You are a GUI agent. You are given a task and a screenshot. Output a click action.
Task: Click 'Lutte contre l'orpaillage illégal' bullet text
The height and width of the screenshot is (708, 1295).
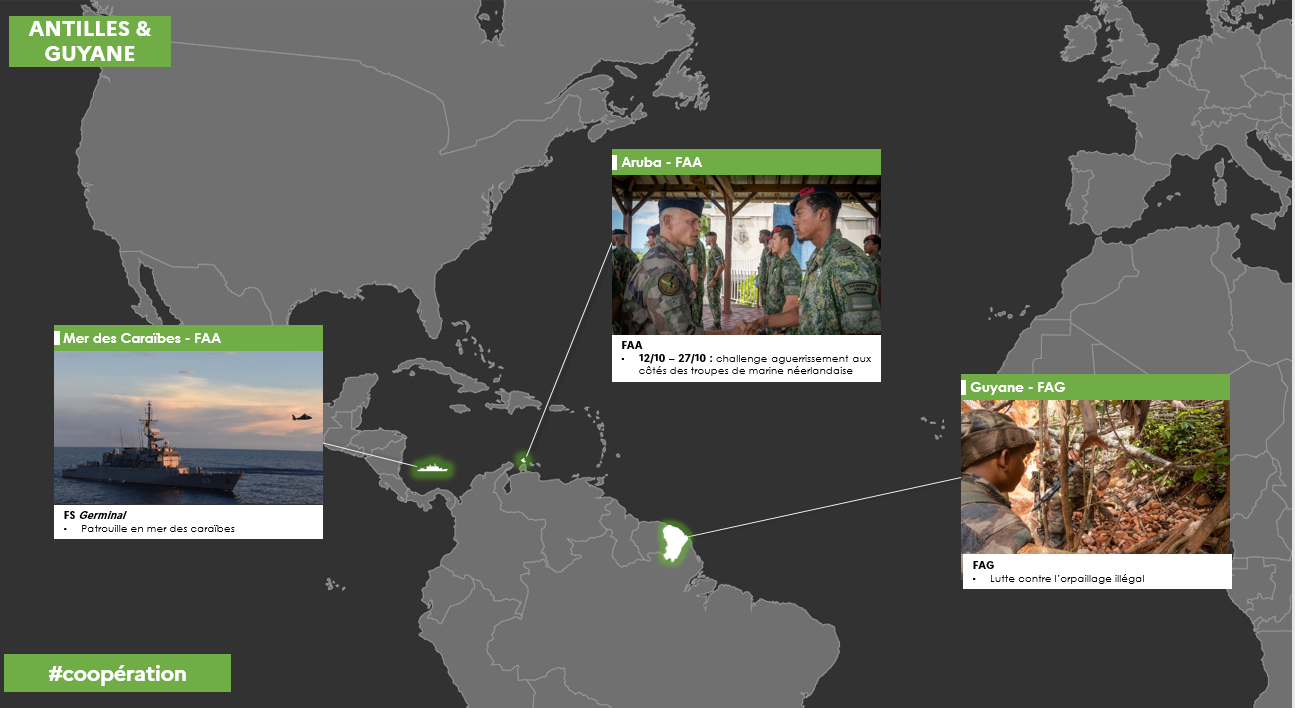click(1067, 578)
